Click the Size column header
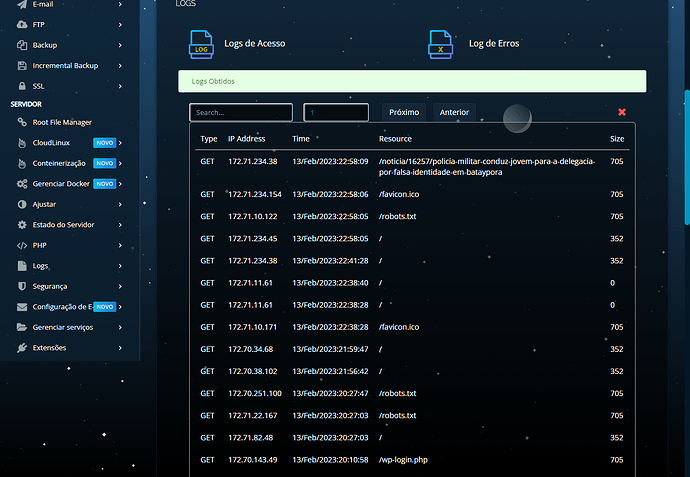Screen dimensions: 690x477 click(617, 139)
